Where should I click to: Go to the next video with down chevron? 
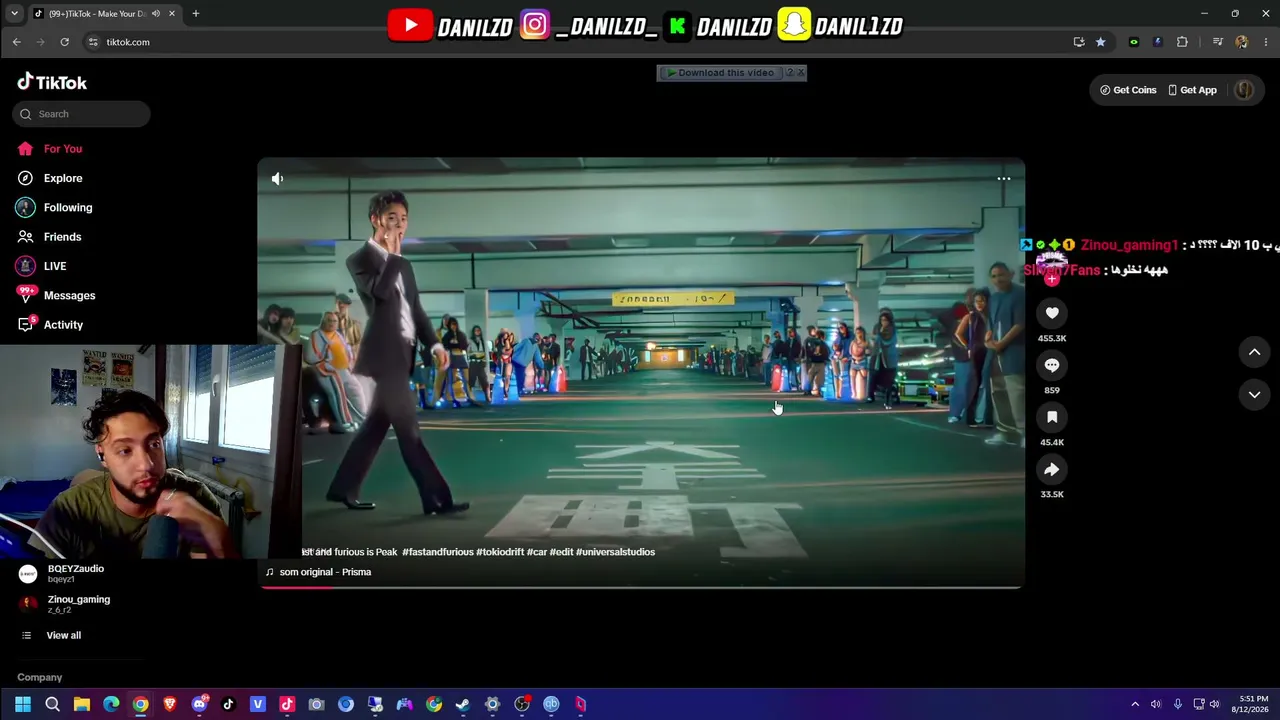pyautogui.click(x=1254, y=395)
